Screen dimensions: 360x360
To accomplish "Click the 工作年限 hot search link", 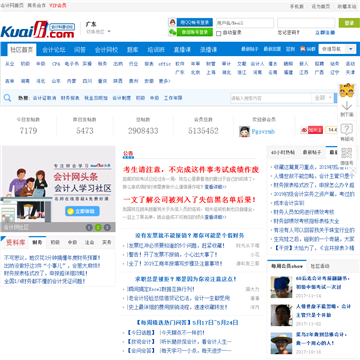I will pyautogui.click(x=173, y=98).
